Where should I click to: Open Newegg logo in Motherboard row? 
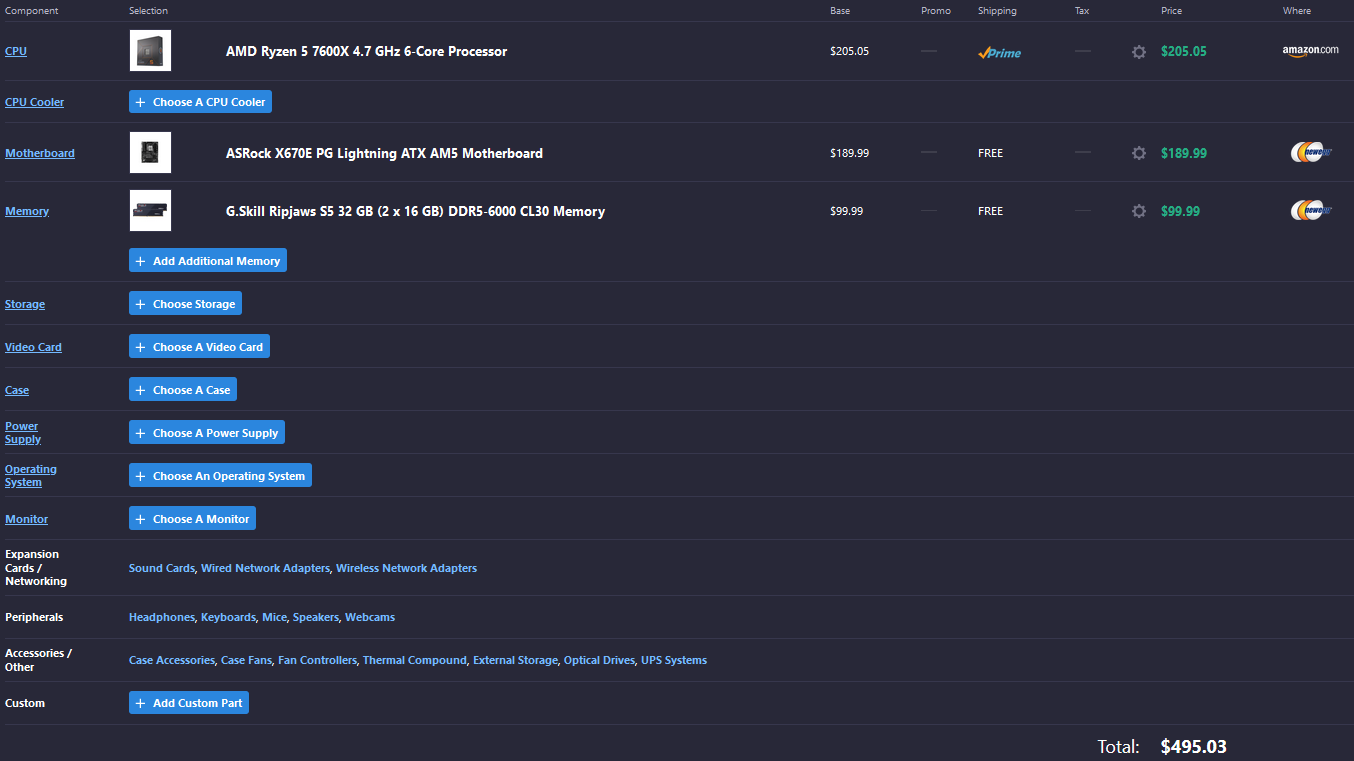(1311, 152)
